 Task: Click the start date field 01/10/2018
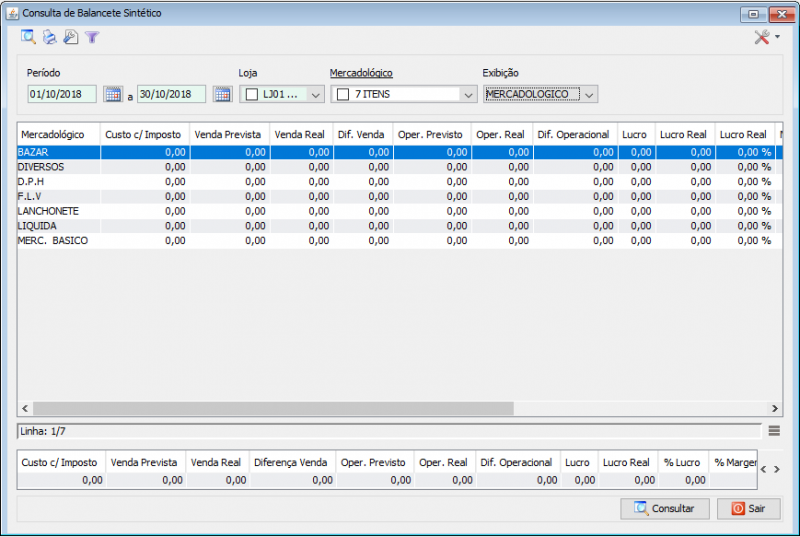pos(62,94)
